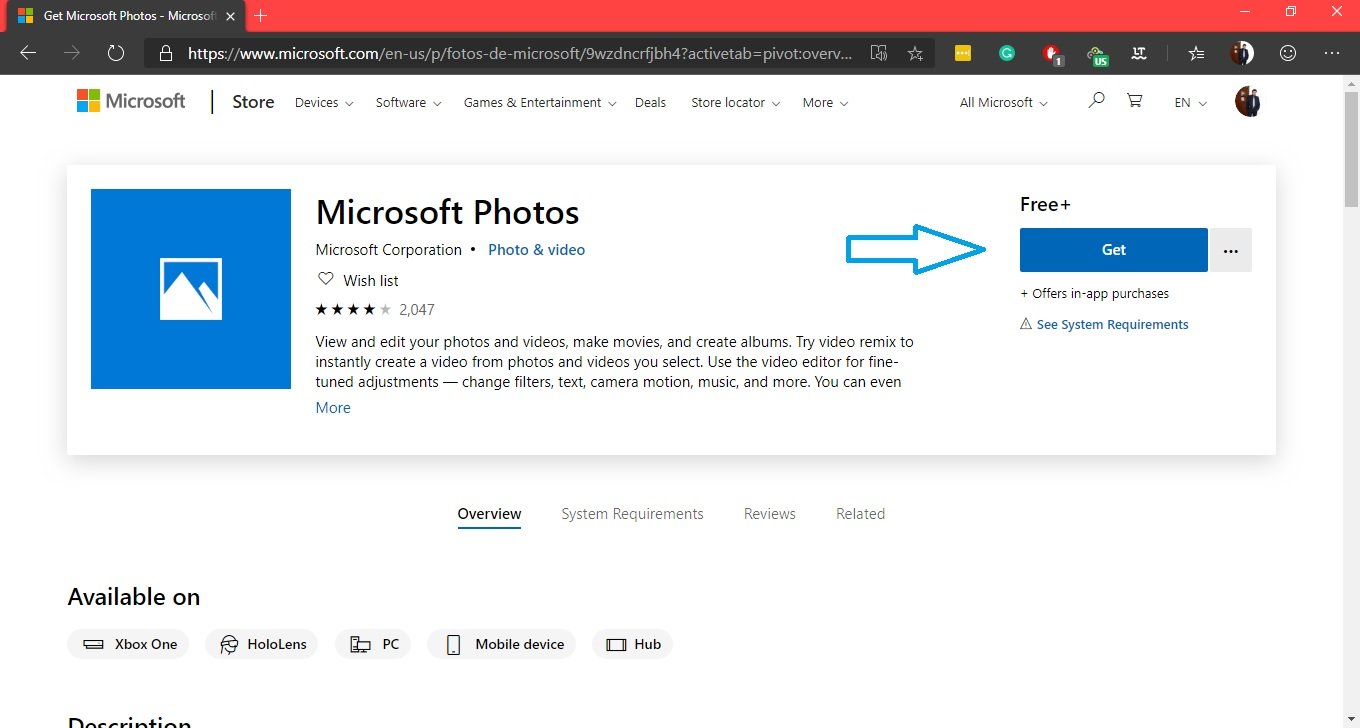This screenshot has height=728, width=1360.
Task: Select the Hub platform chip
Action: tap(632, 644)
